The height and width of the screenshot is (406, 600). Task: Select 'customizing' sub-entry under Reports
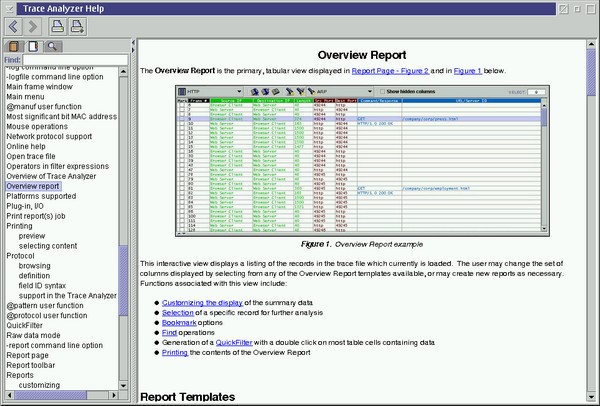tap(39, 385)
